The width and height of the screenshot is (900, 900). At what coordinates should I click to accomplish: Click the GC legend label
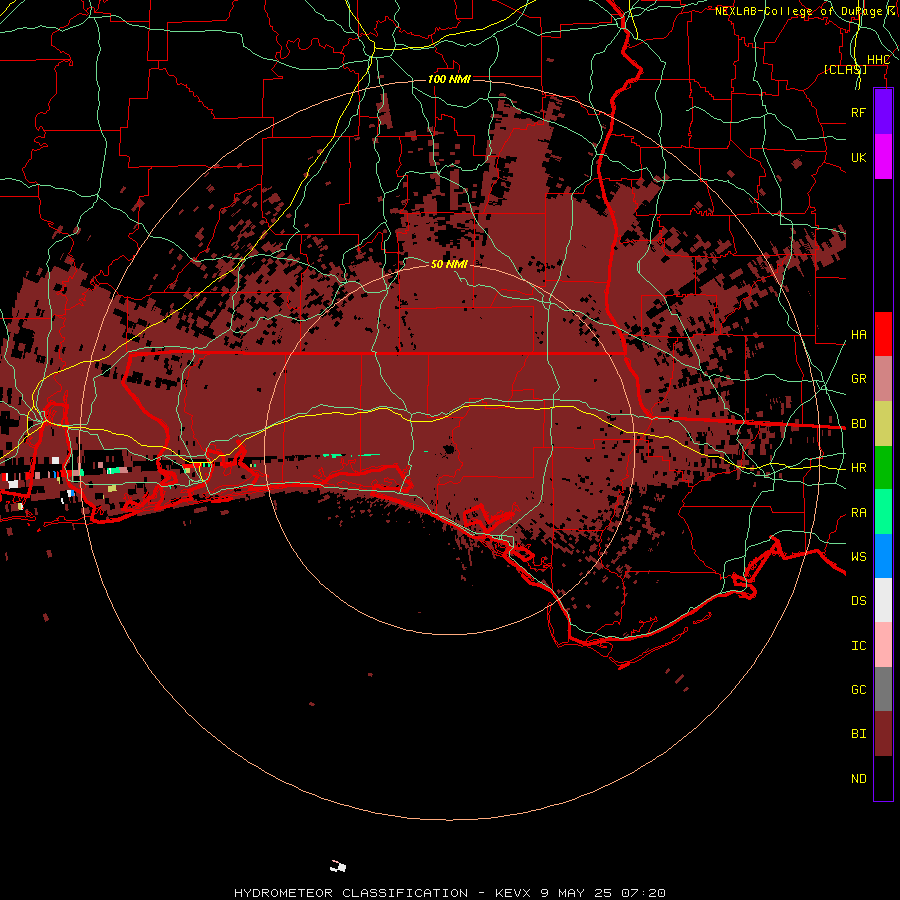858,689
